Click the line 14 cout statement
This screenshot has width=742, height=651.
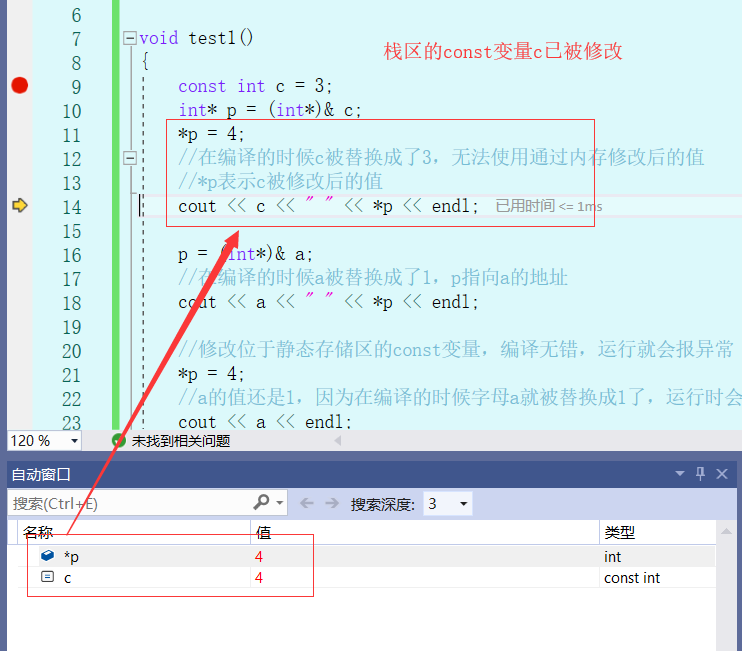[328, 206]
